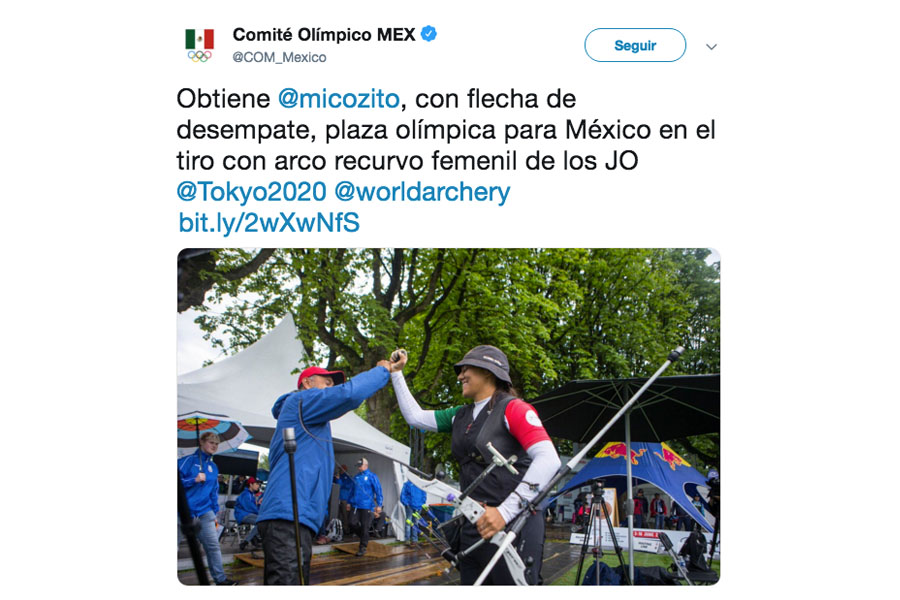Open the @micozito mention

(x=339, y=99)
